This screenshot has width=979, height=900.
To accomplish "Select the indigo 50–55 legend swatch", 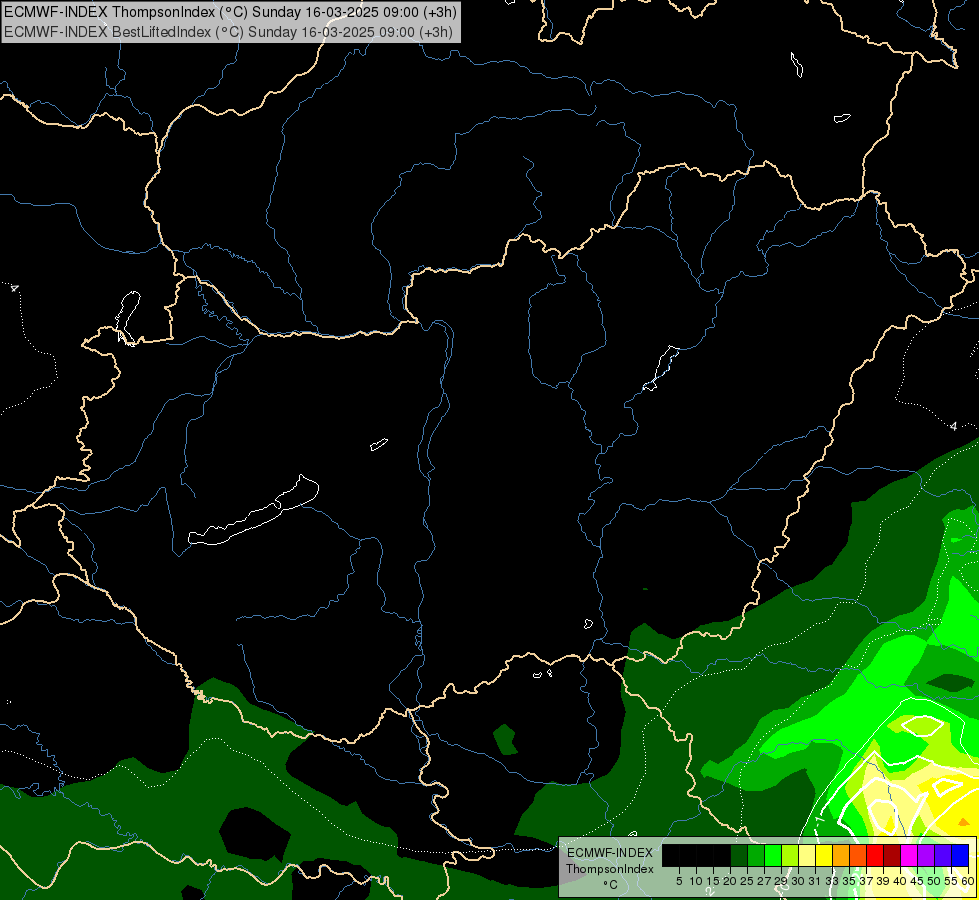I will click(943, 855).
